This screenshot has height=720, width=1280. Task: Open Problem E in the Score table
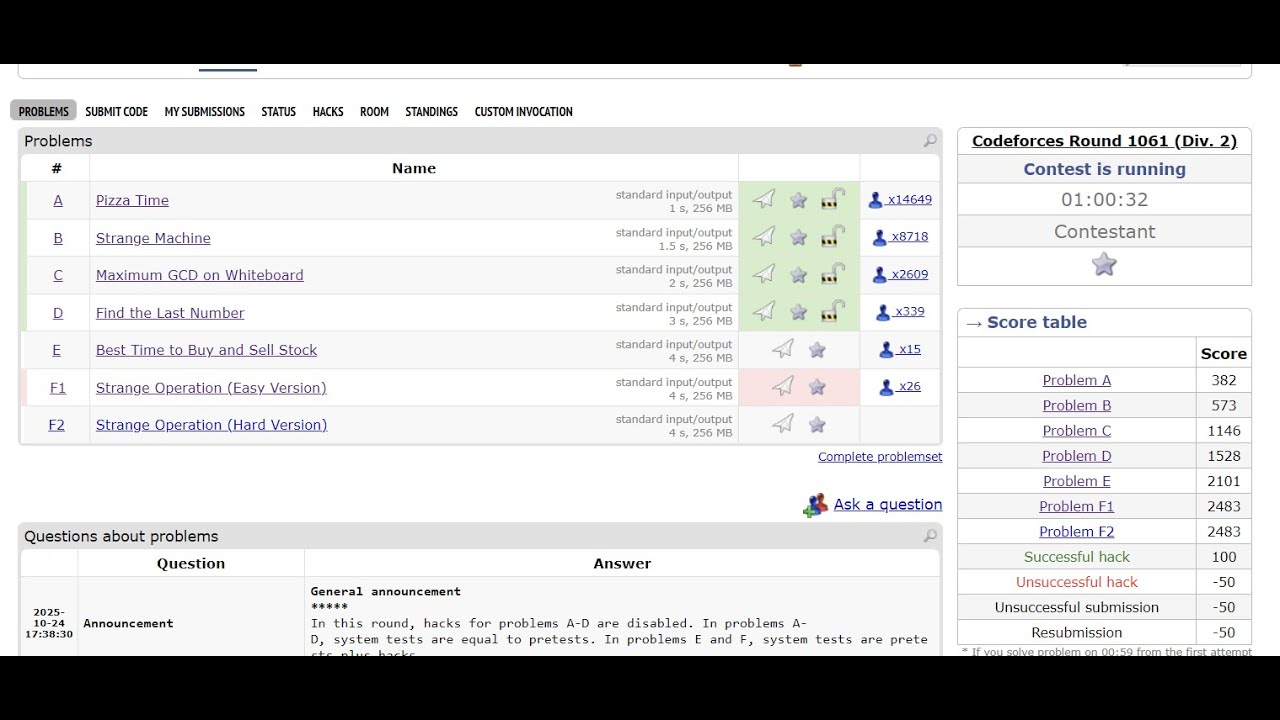tap(1076, 481)
